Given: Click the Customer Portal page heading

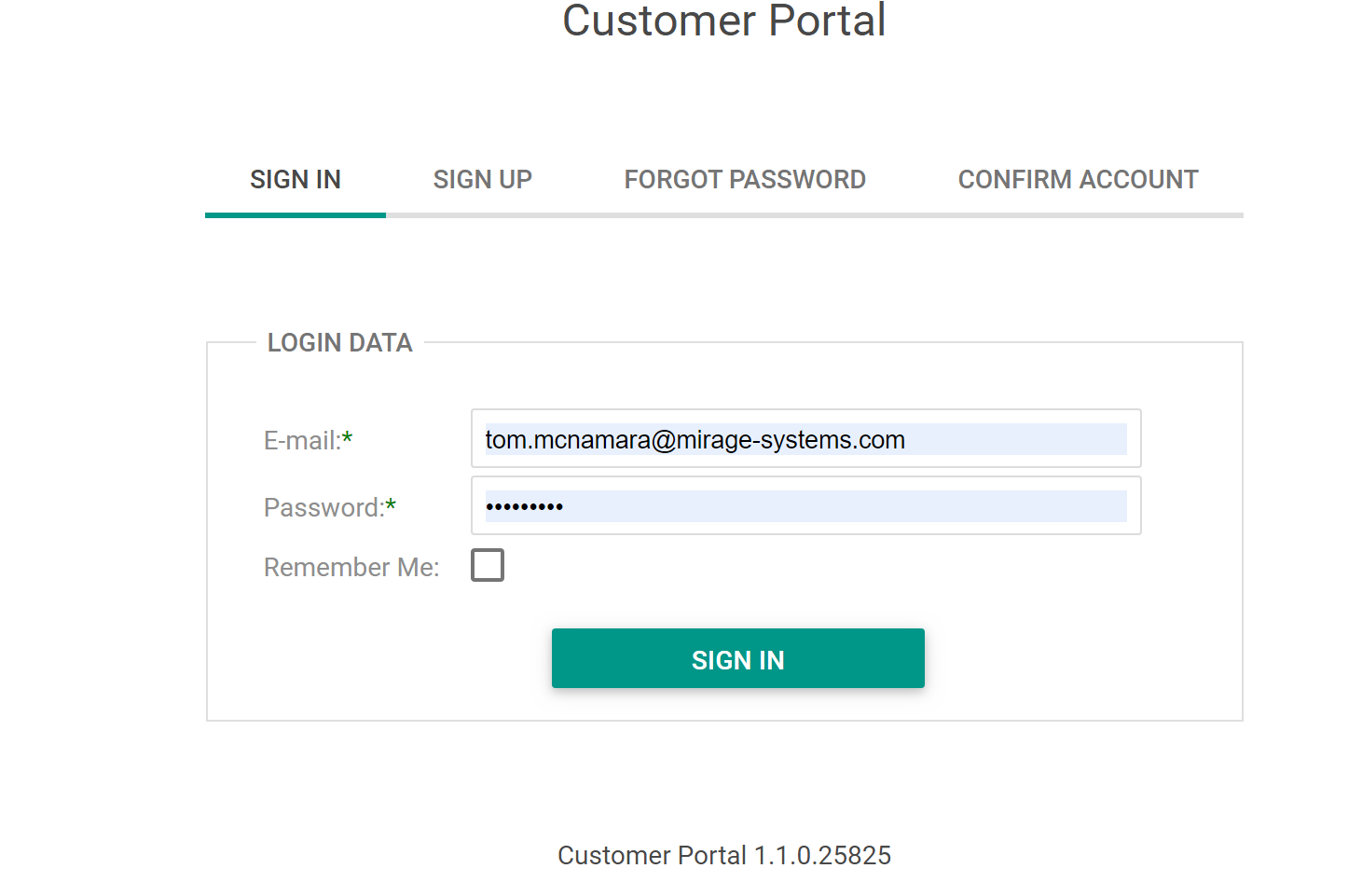Looking at the screenshot, I should [723, 21].
